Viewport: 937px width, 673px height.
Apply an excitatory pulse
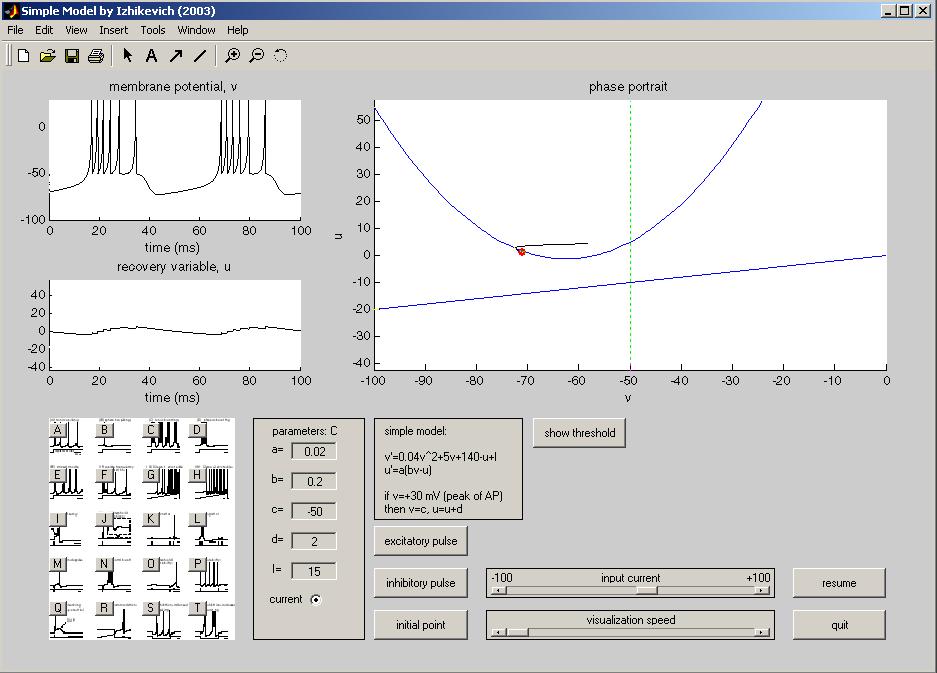(x=421, y=541)
